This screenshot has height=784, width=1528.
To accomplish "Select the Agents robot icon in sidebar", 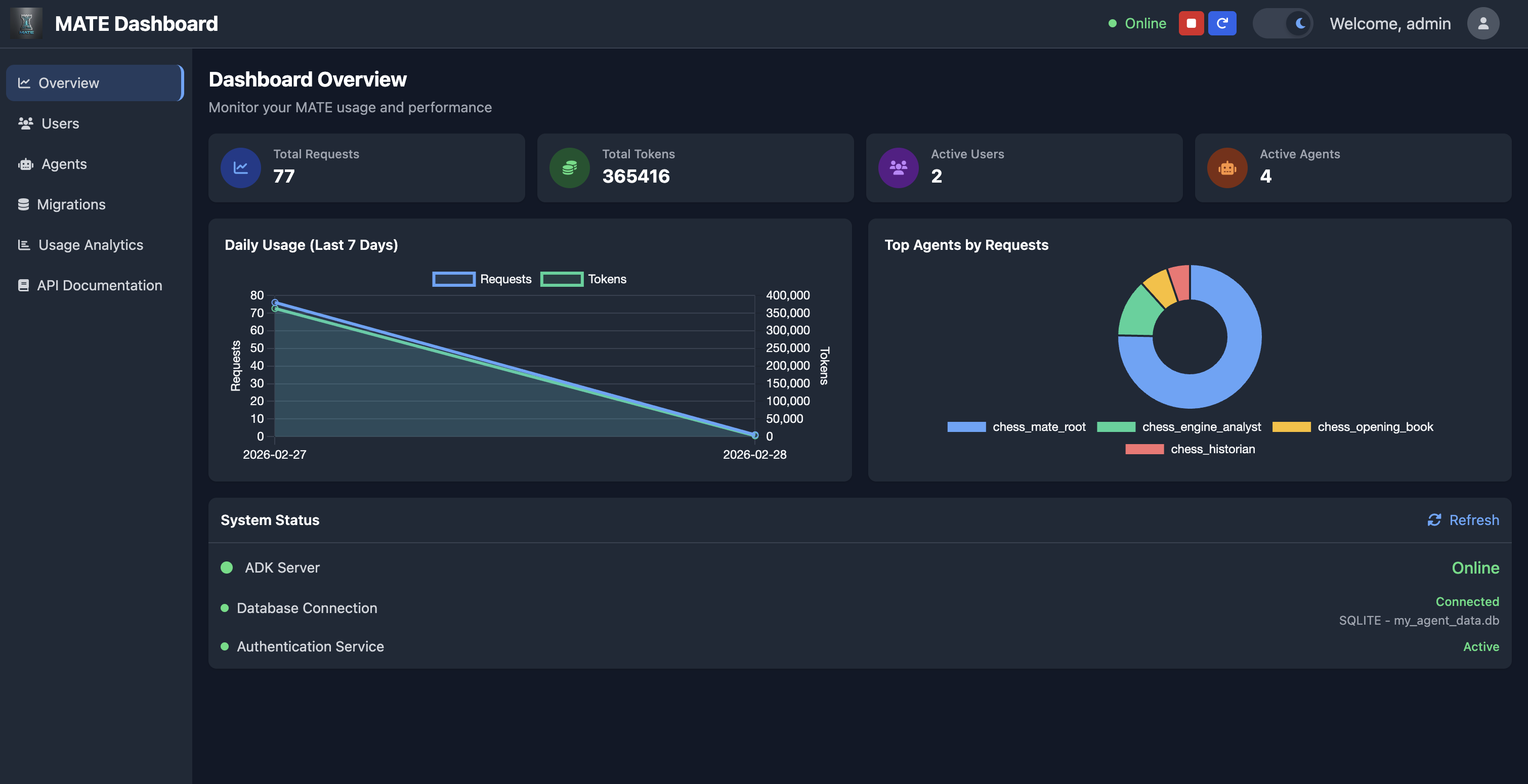I will click(24, 164).
